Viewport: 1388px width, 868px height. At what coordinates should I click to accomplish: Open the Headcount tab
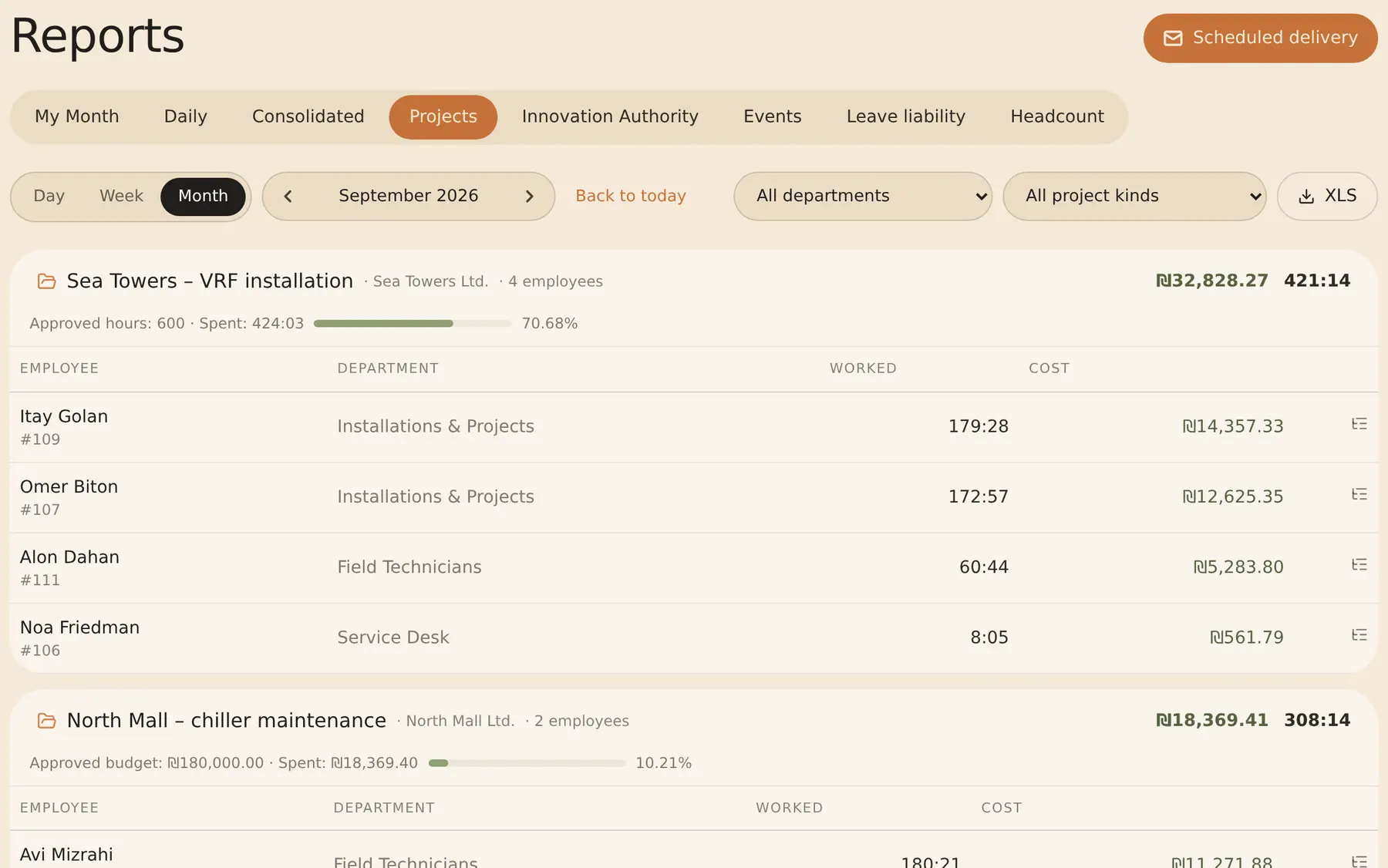pyautogui.click(x=1057, y=116)
